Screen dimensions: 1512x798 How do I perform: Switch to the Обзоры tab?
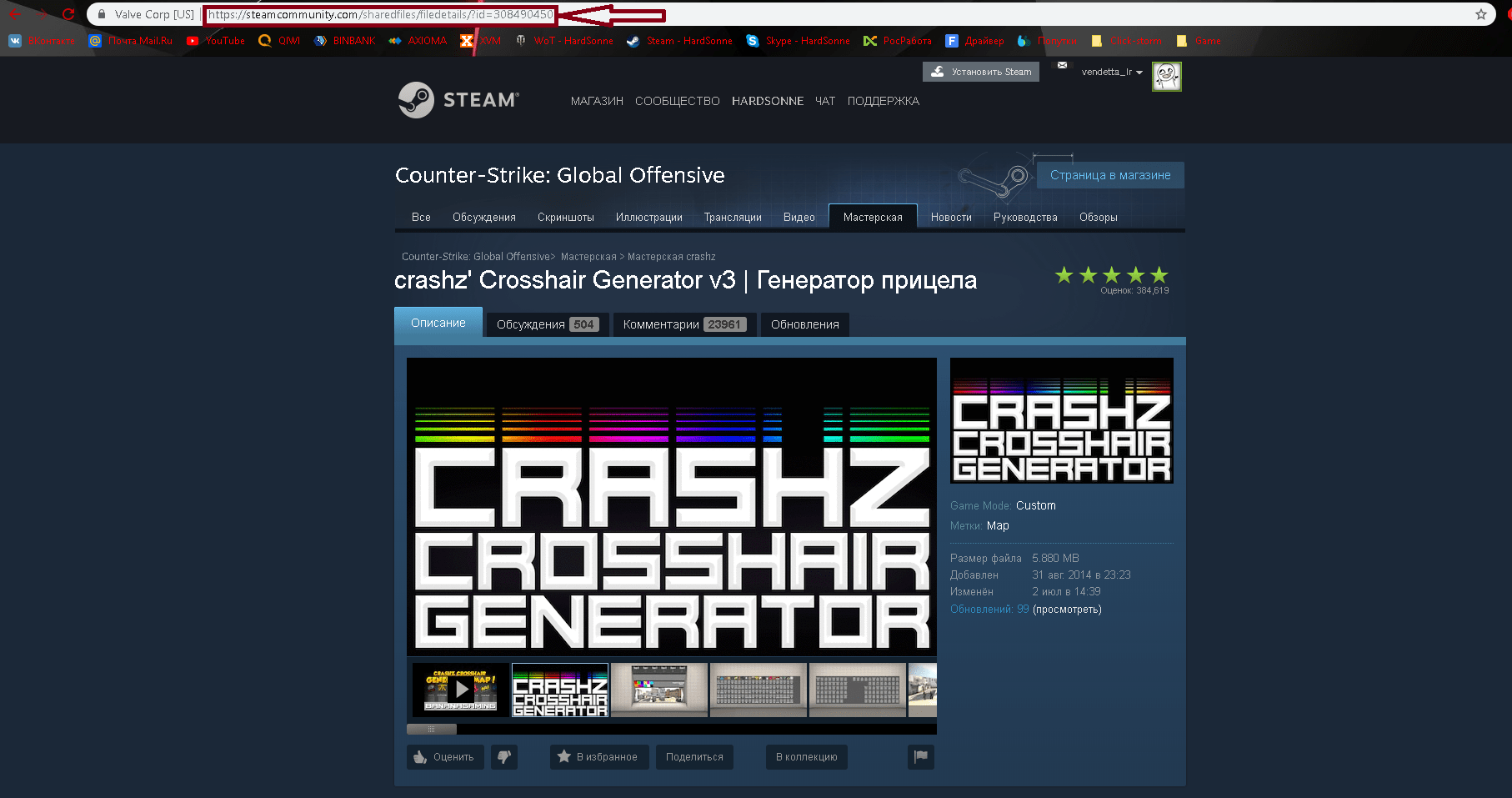point(1099,217)
